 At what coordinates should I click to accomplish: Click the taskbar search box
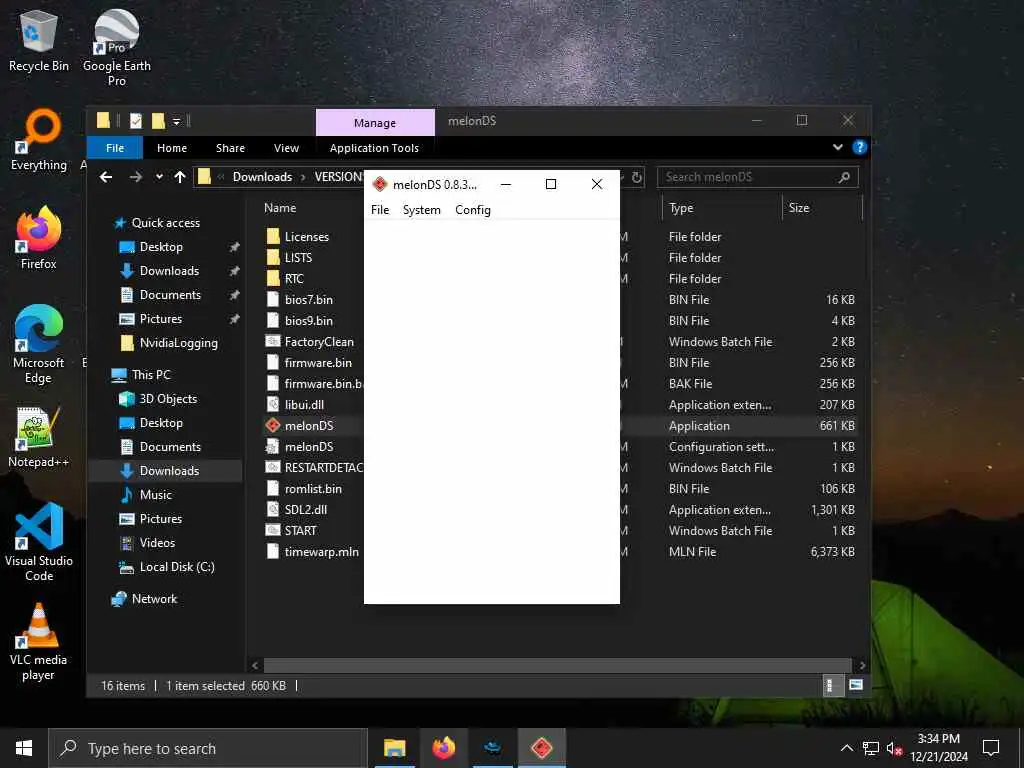pyautogui.click(x=208, y=748)
